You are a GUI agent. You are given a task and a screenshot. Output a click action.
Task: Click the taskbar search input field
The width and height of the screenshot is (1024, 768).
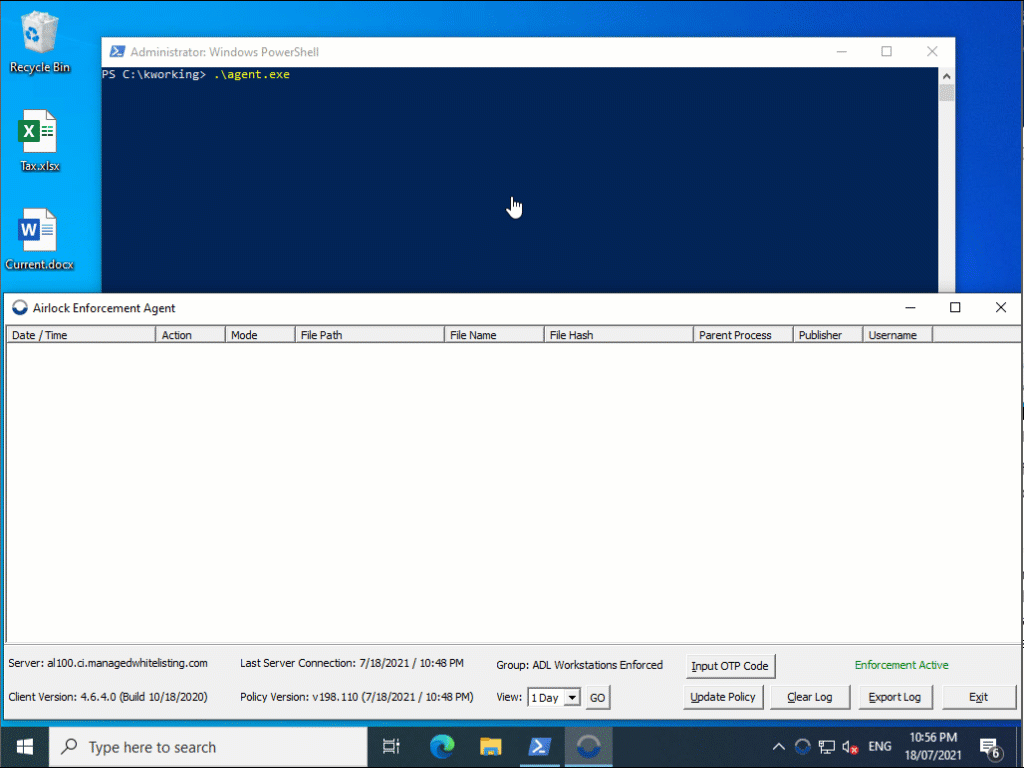click(209, 746)
